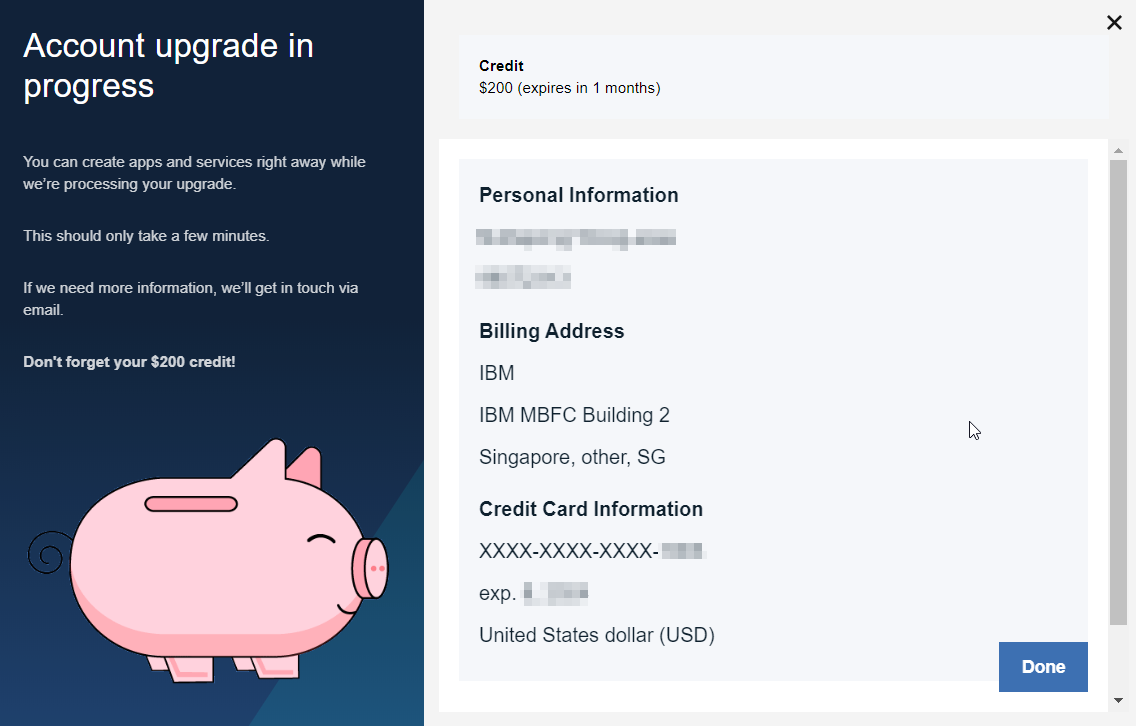Click the vertical scrollbar thumb
This screenshot has width=1136, height=726.
tap(1118, 392)
